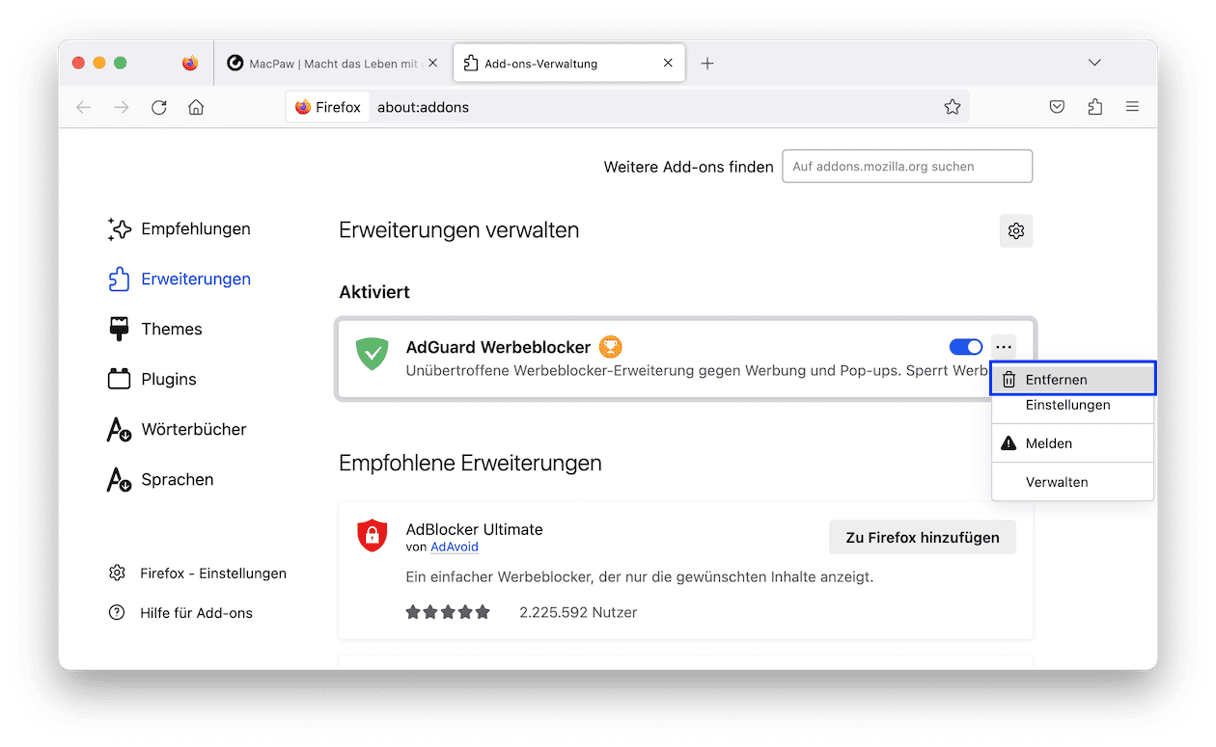Click the addons.mozilla.org search field

click(x=907, y=167)
